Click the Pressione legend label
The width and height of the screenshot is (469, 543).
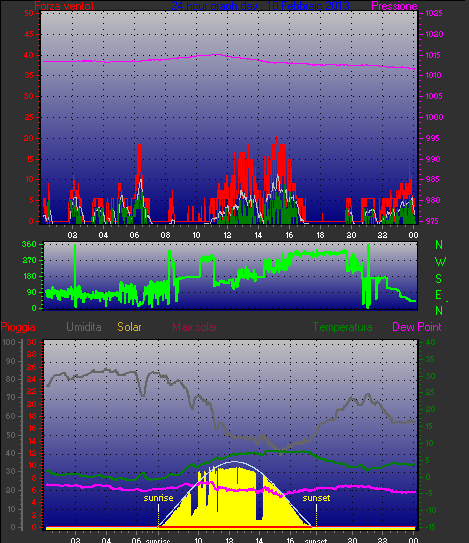pyautogui.click(x=394, y=6)
